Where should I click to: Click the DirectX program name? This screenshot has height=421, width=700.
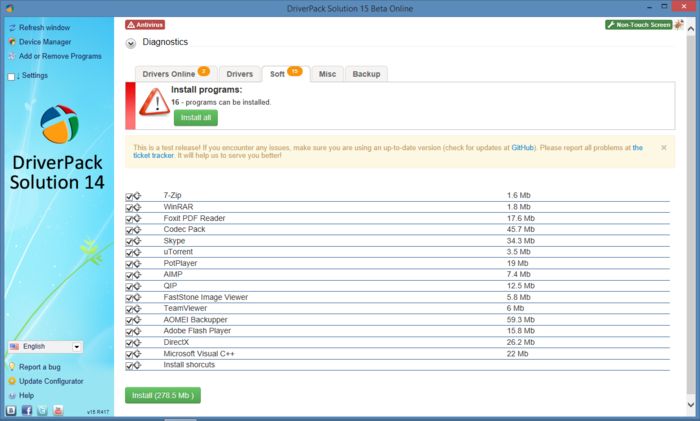[x=176, y=342]
